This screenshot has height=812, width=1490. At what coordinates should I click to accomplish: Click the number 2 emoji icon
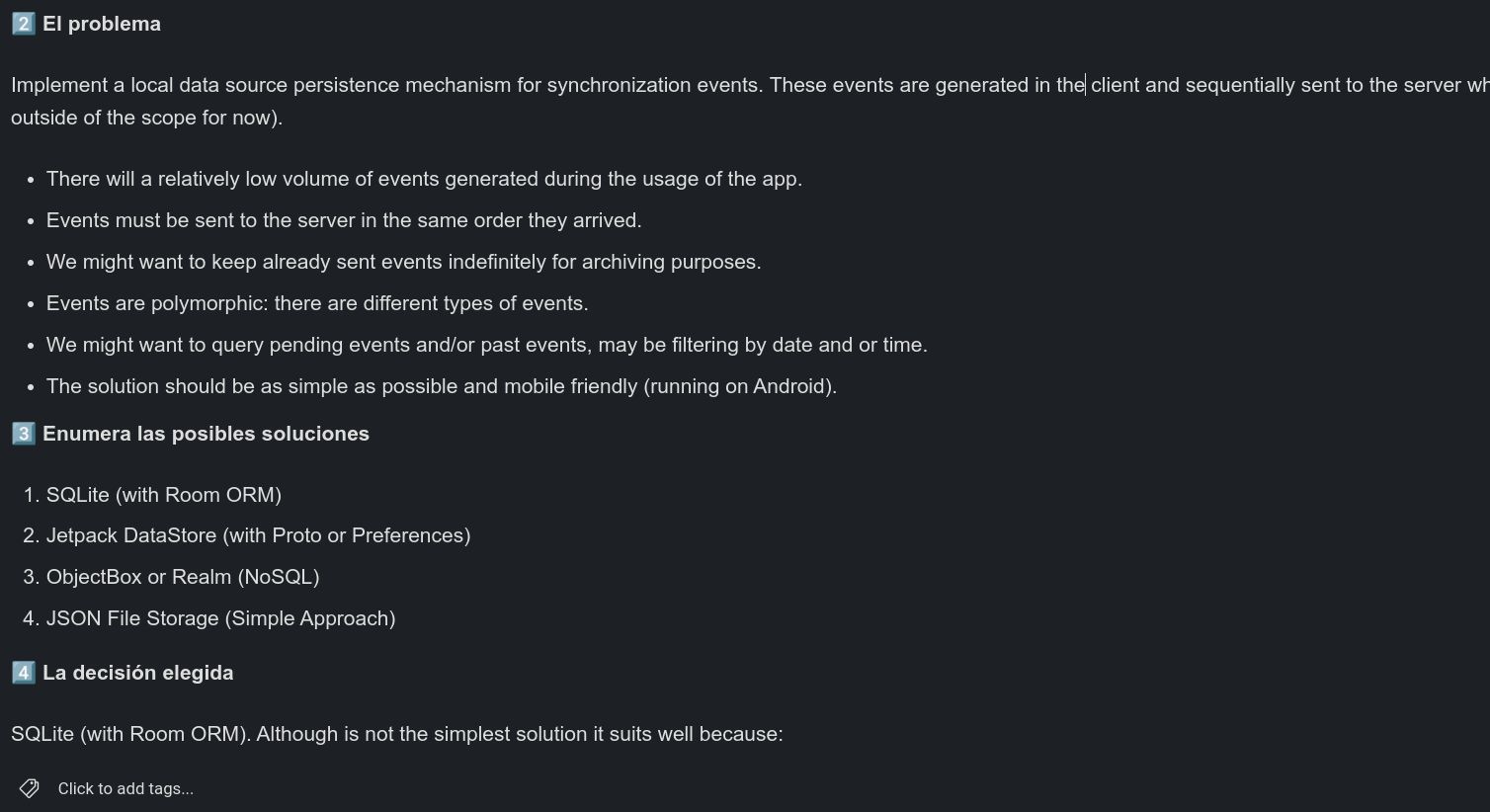click(24, 24)
